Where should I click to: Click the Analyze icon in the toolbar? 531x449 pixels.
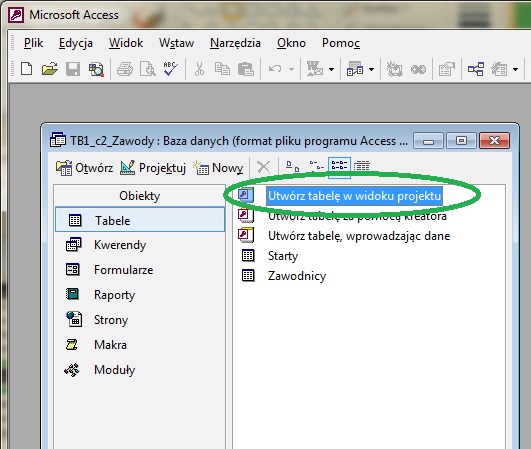[355, 69]
